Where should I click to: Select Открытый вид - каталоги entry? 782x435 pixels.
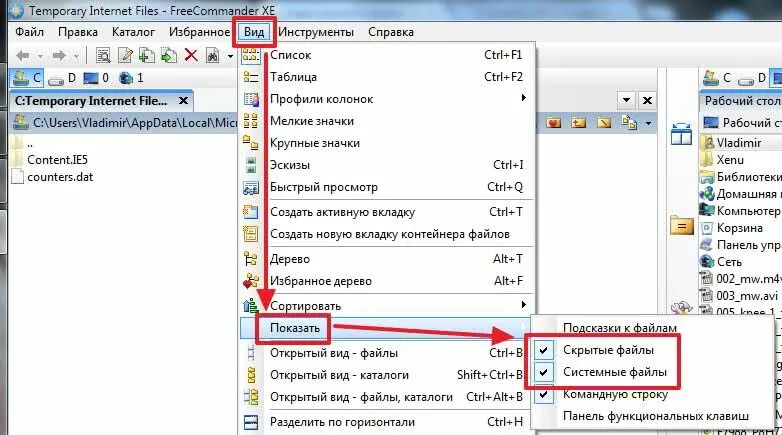[387, 375]
